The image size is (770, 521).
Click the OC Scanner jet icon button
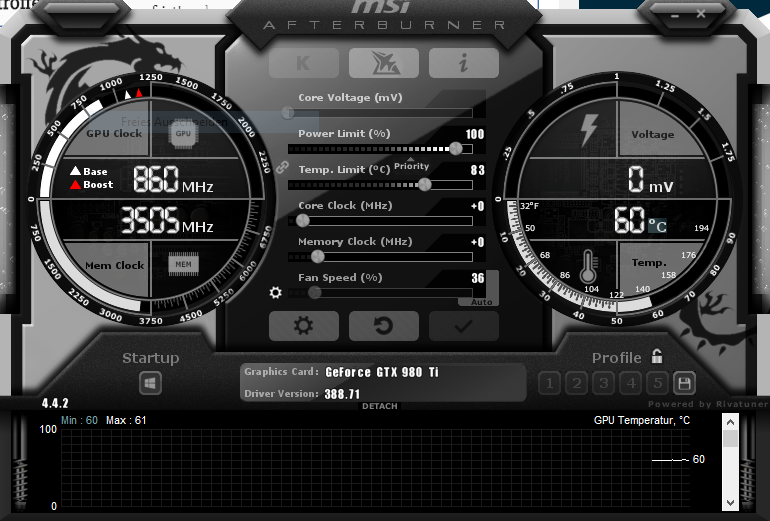384,63
